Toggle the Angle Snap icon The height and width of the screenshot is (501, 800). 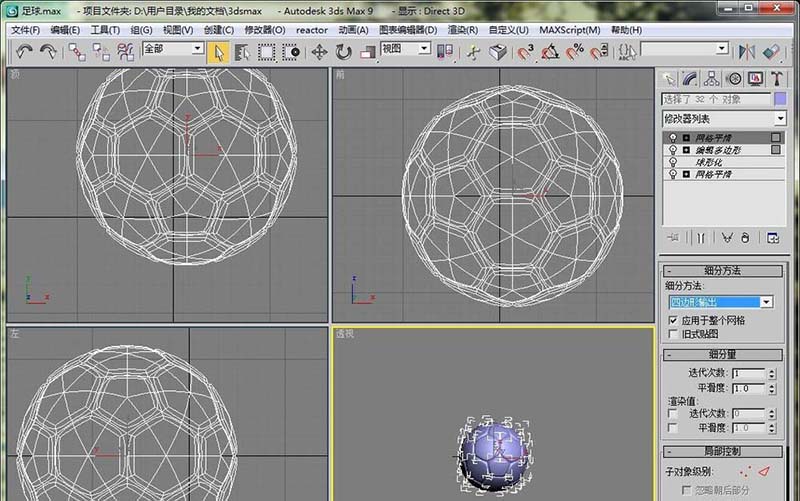tap(550, 52)
